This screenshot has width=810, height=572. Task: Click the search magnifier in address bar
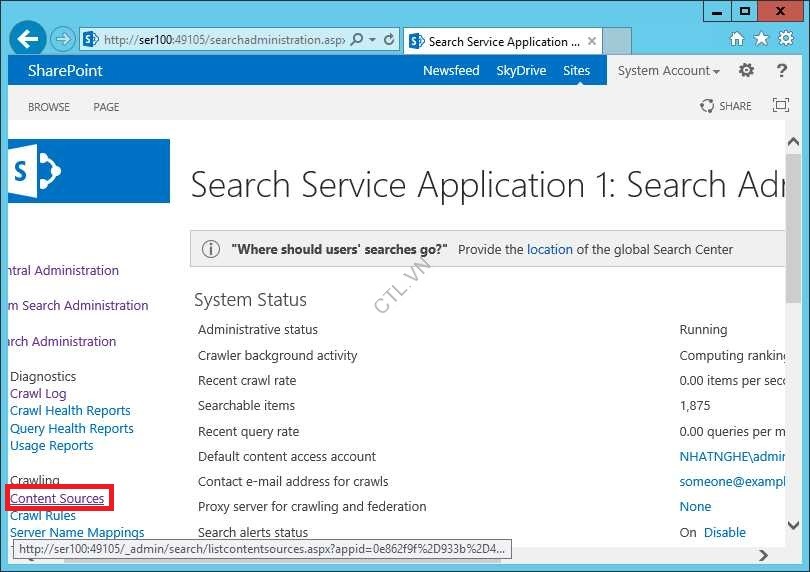click(x=356, y=40)
